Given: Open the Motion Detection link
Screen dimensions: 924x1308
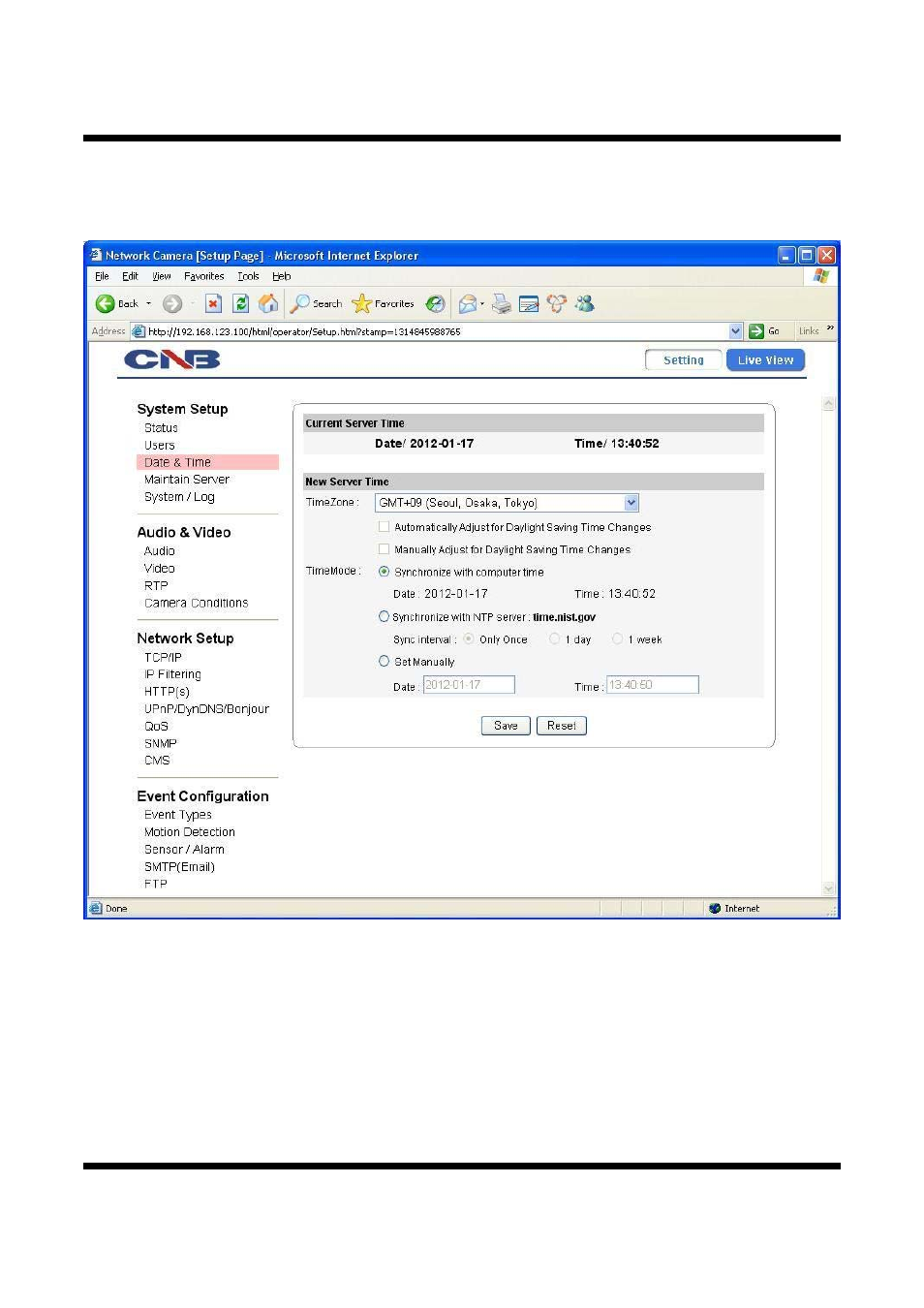Looking at the screenshot, I should click(190, 832).
